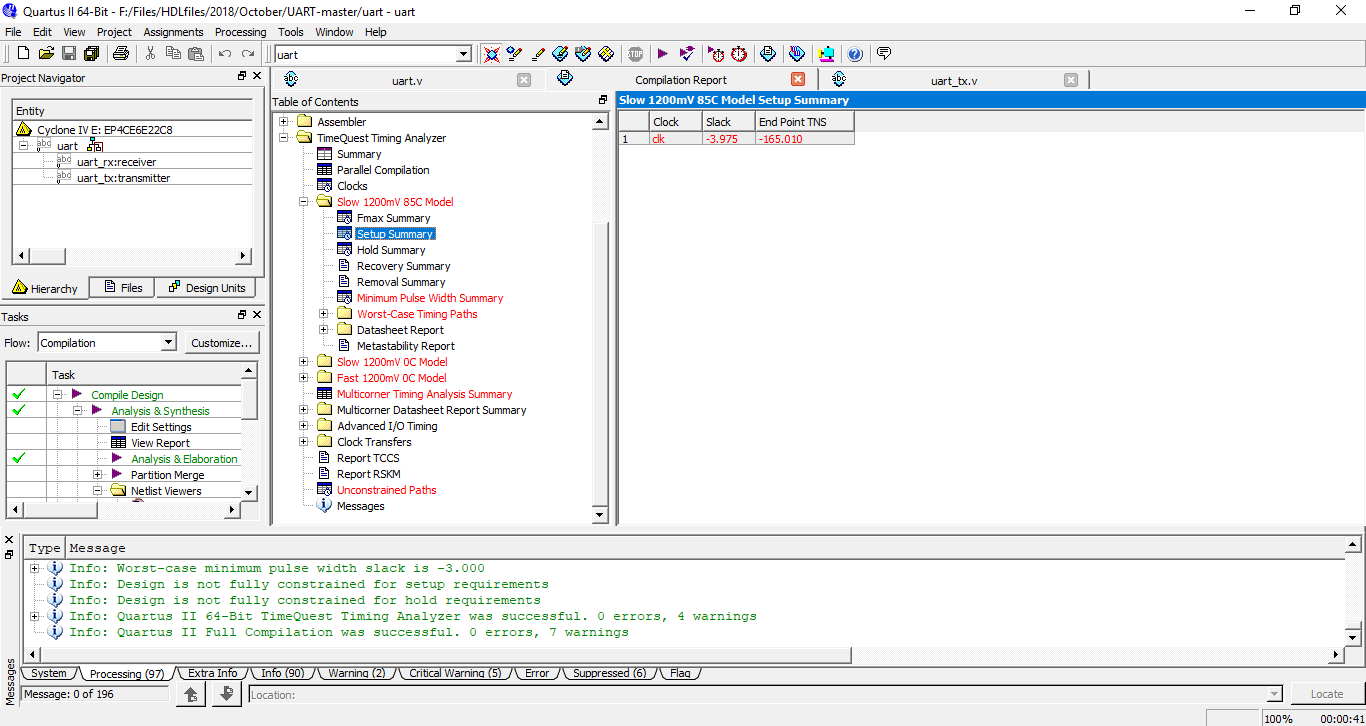1366x726 pixels.
Task: Open the Compilation Report toolbar icon
Action: click(x=767, y=54)
